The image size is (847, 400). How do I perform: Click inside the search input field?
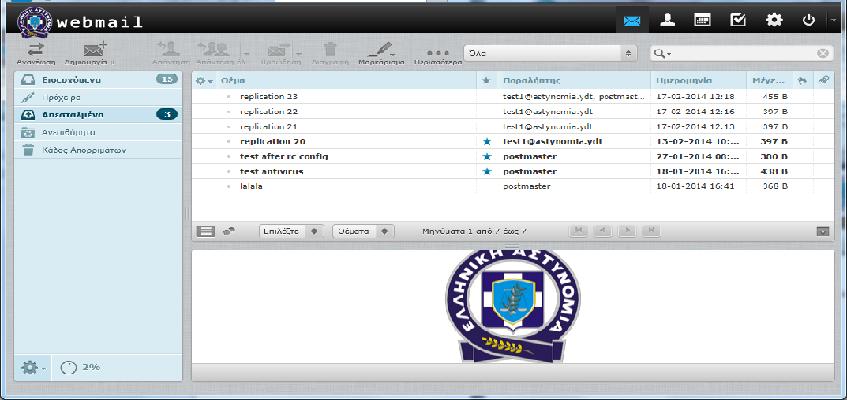(743, 54)
